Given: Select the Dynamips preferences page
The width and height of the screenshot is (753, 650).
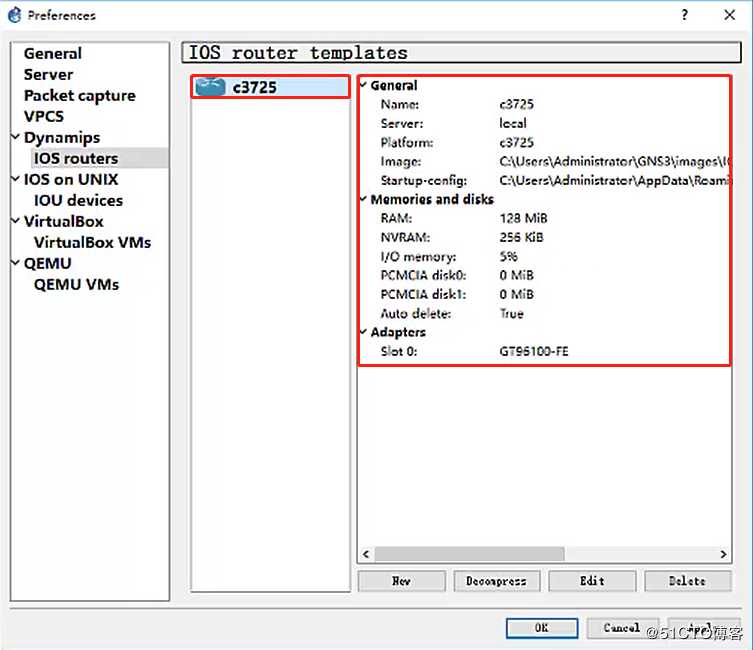Looking at the screenshot, I should [x=62, y=138].
